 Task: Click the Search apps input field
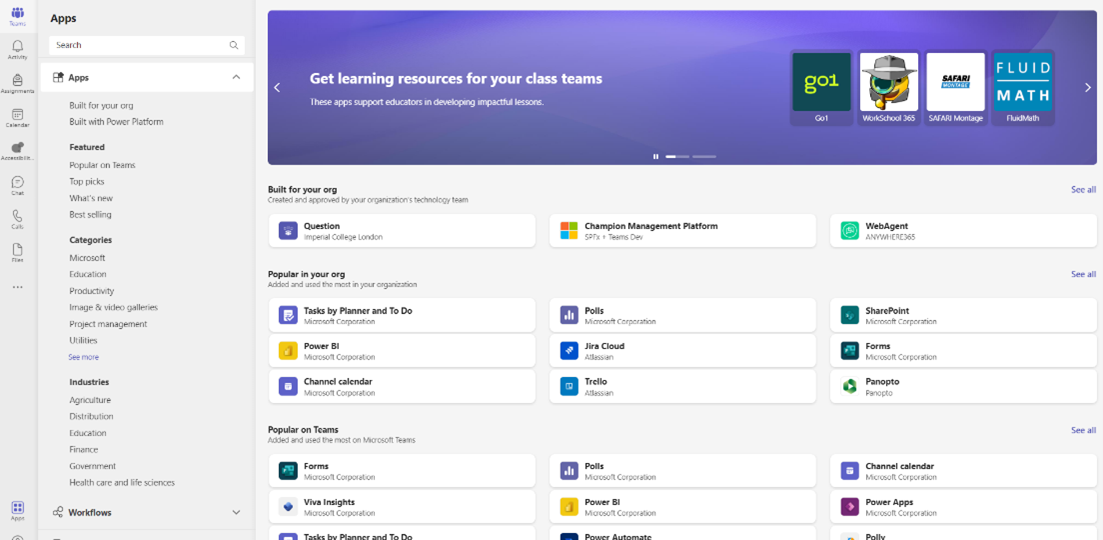(140, 45)
